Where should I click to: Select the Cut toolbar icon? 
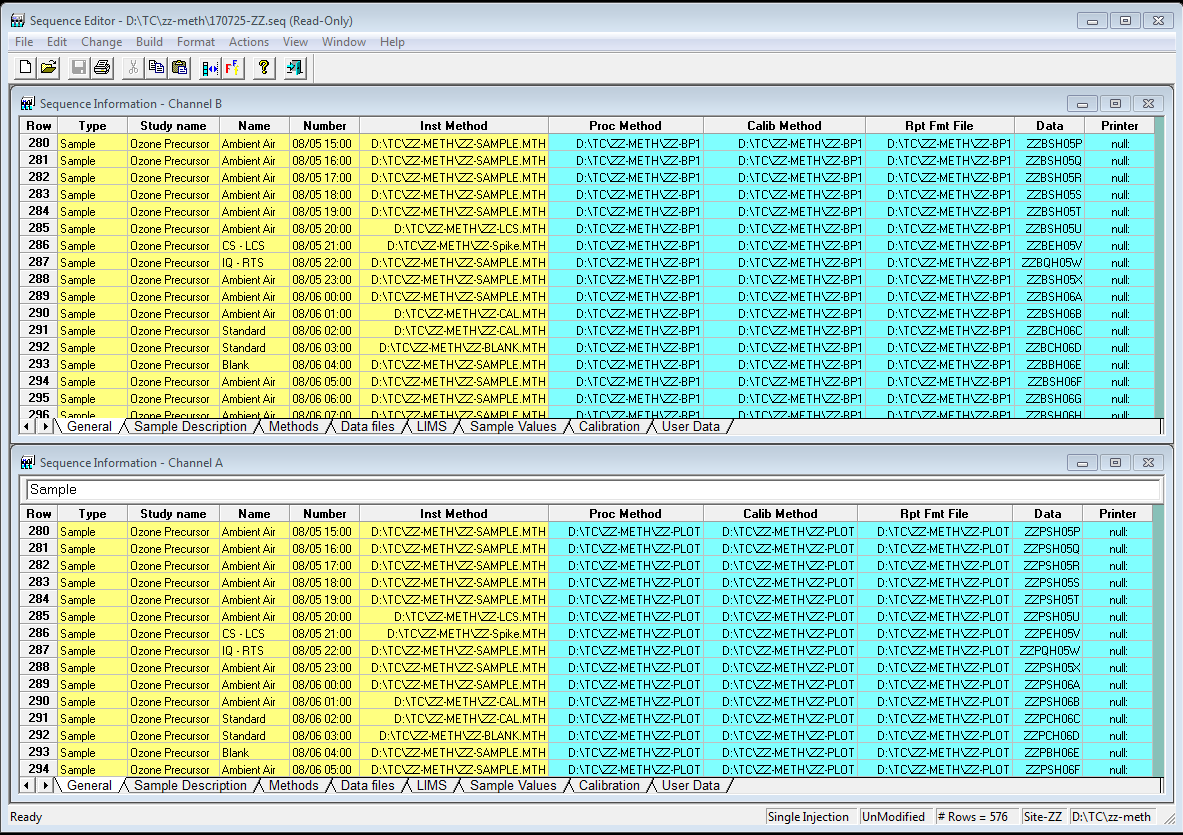point(133,67)
